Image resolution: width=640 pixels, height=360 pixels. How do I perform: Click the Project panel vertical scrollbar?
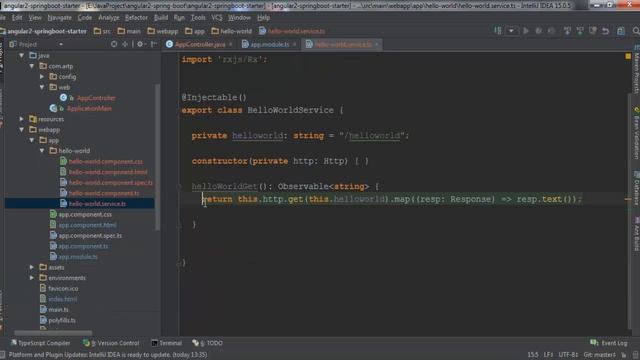tap(157, 157)
